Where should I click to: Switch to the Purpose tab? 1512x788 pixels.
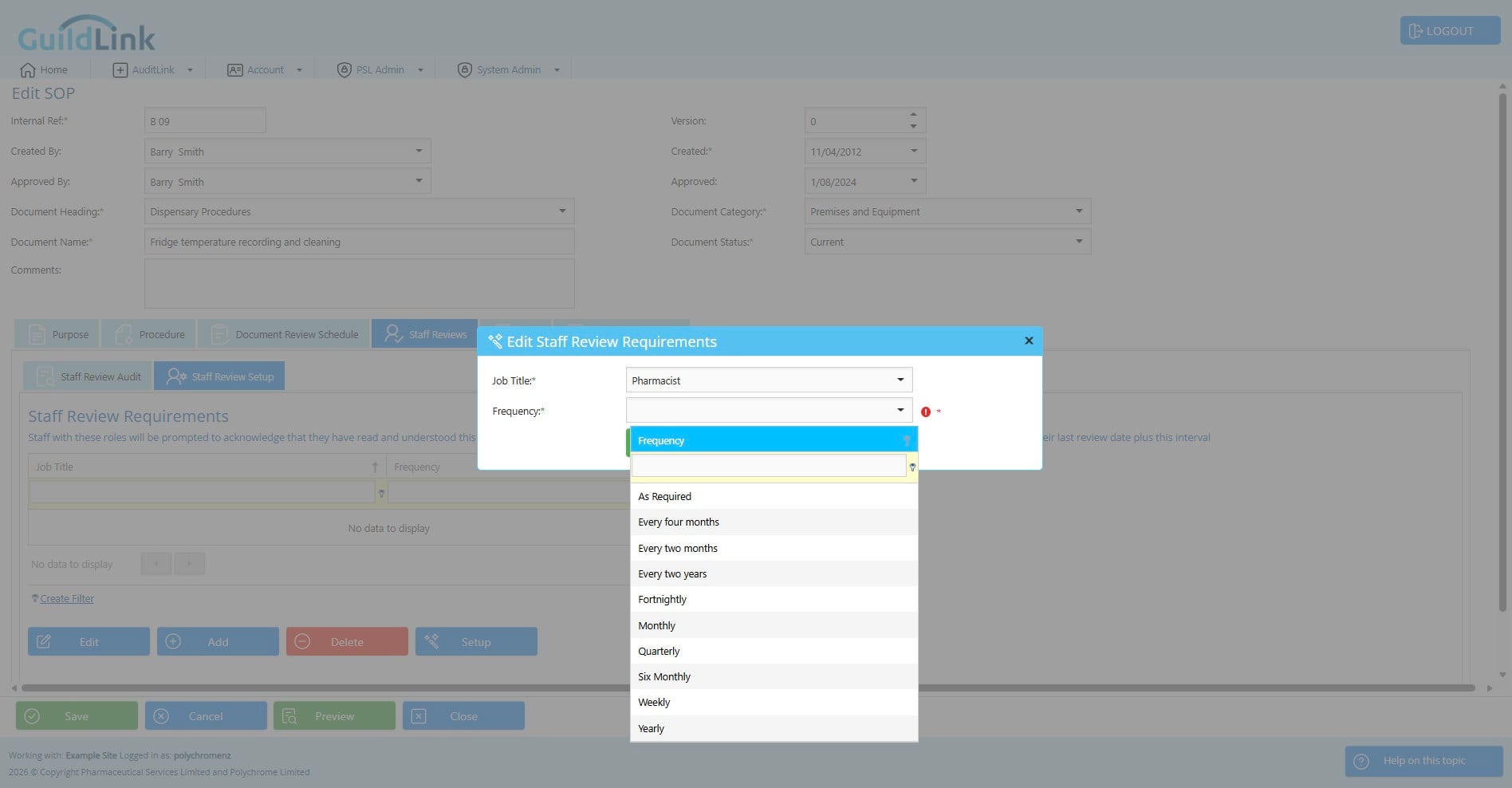pos(57,334)
